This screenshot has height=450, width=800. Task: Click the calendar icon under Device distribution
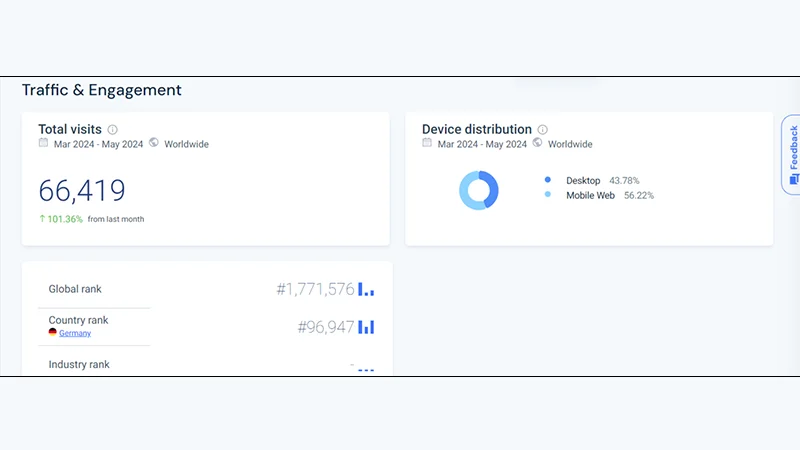tap(427, 143)
